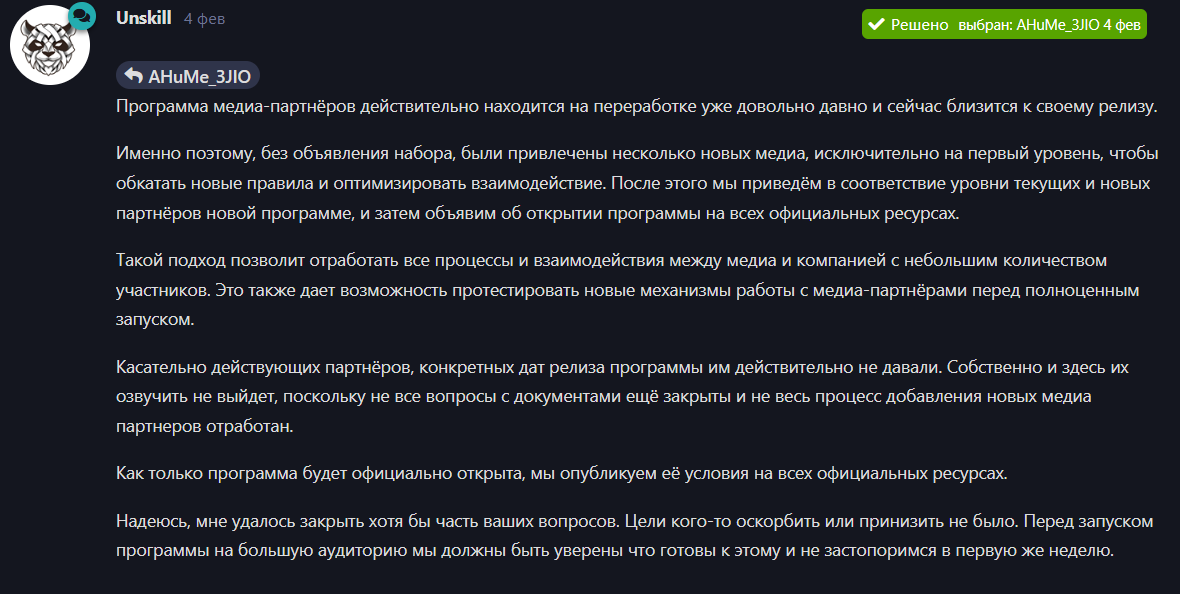Click the checkmark icon in the Решено badge
Viewport: 1180px width, 594px height.
point(875,24)
